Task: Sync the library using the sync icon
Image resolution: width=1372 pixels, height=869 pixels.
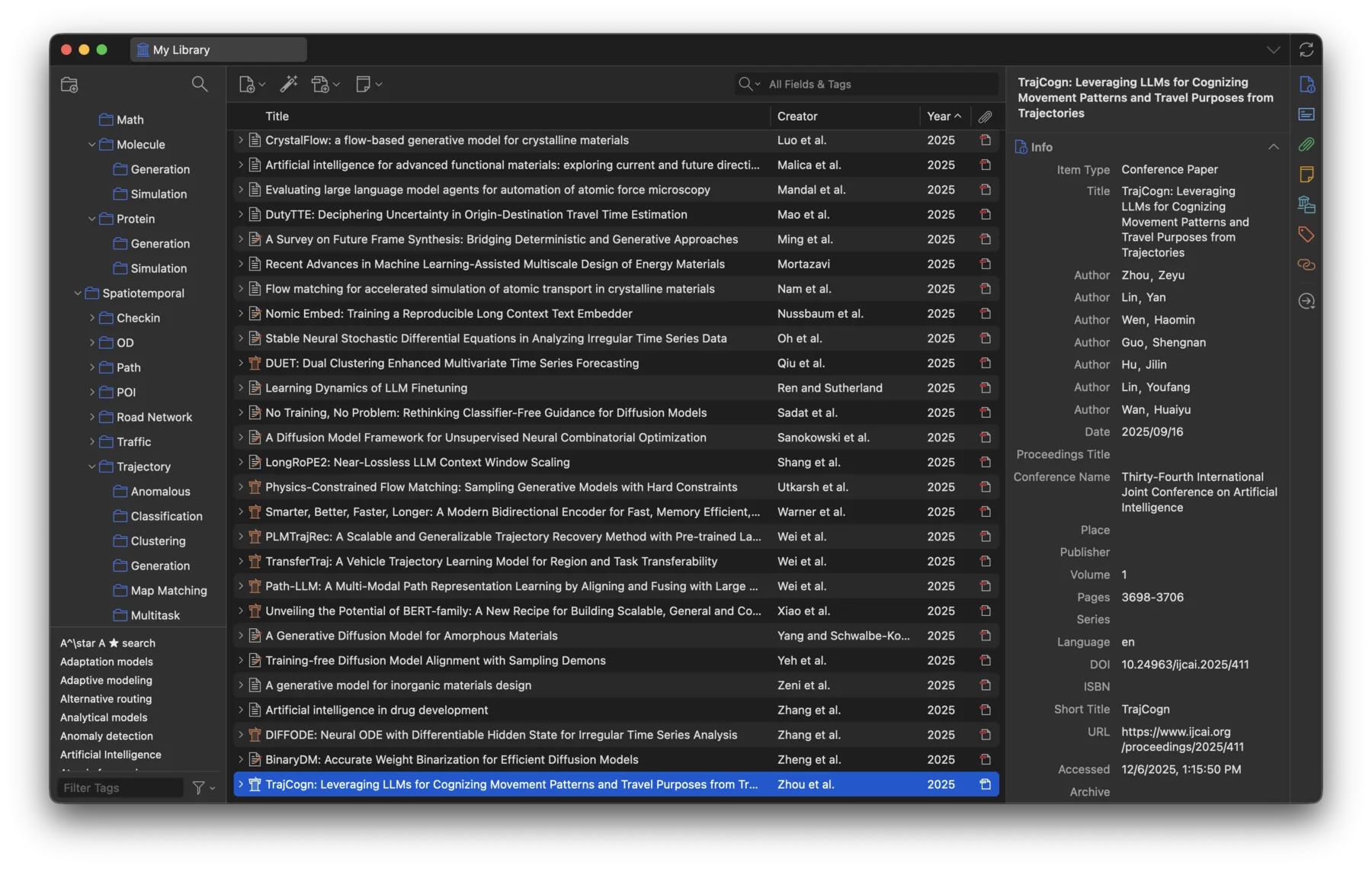Action: pos(1306,49)
